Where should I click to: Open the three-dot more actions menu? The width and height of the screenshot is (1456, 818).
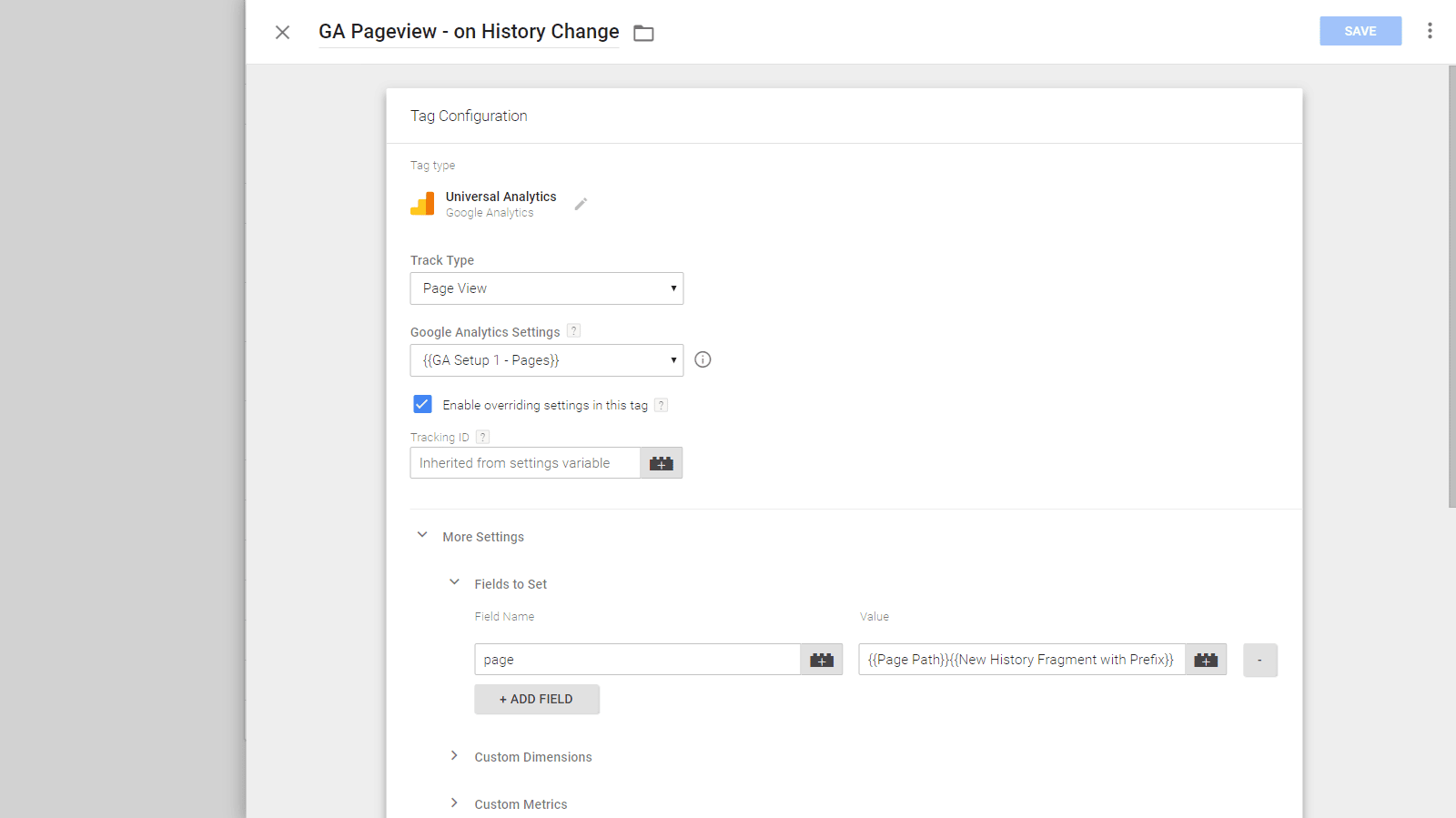[x=1430, y=31]
